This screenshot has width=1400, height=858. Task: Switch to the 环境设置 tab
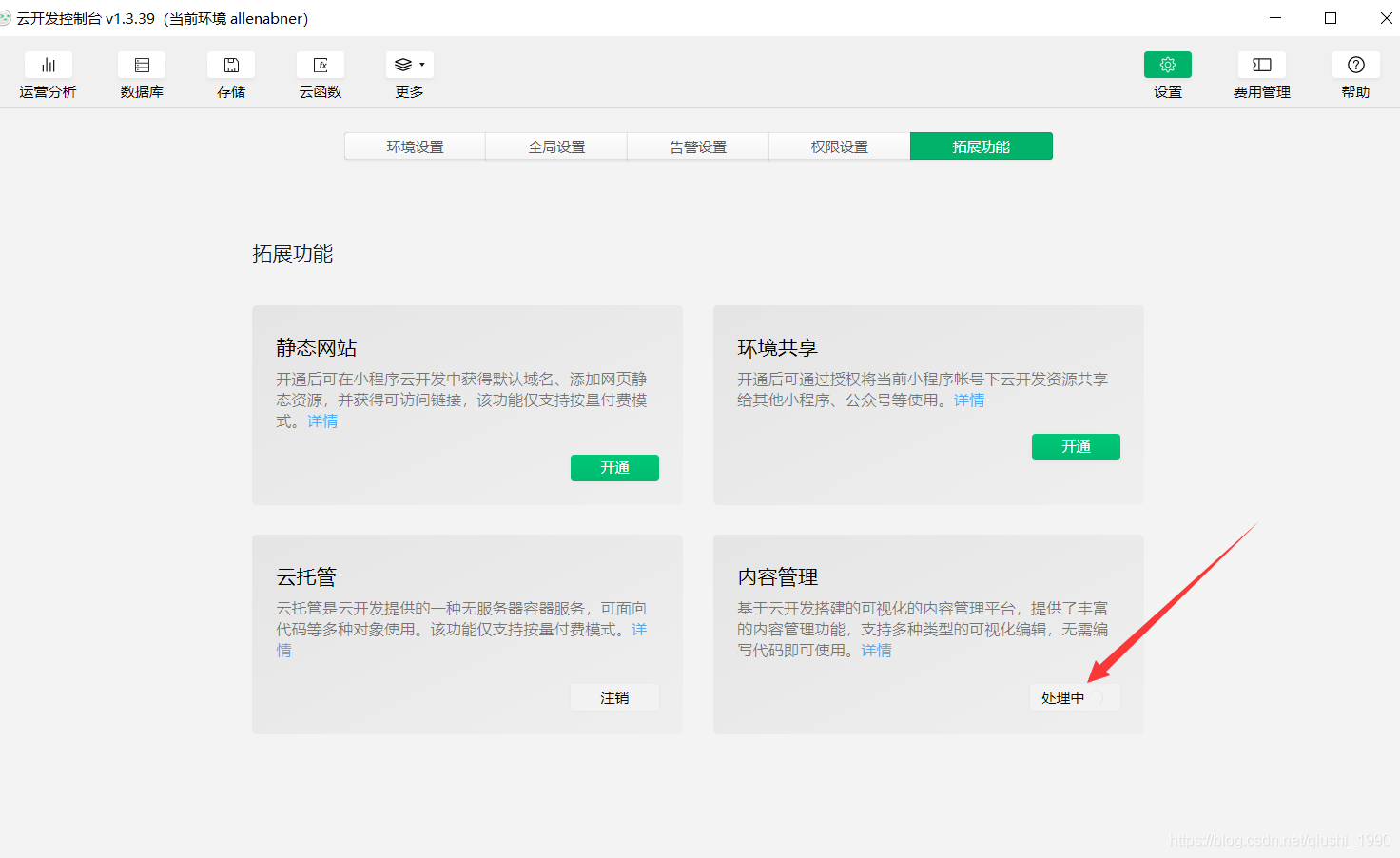415,146
